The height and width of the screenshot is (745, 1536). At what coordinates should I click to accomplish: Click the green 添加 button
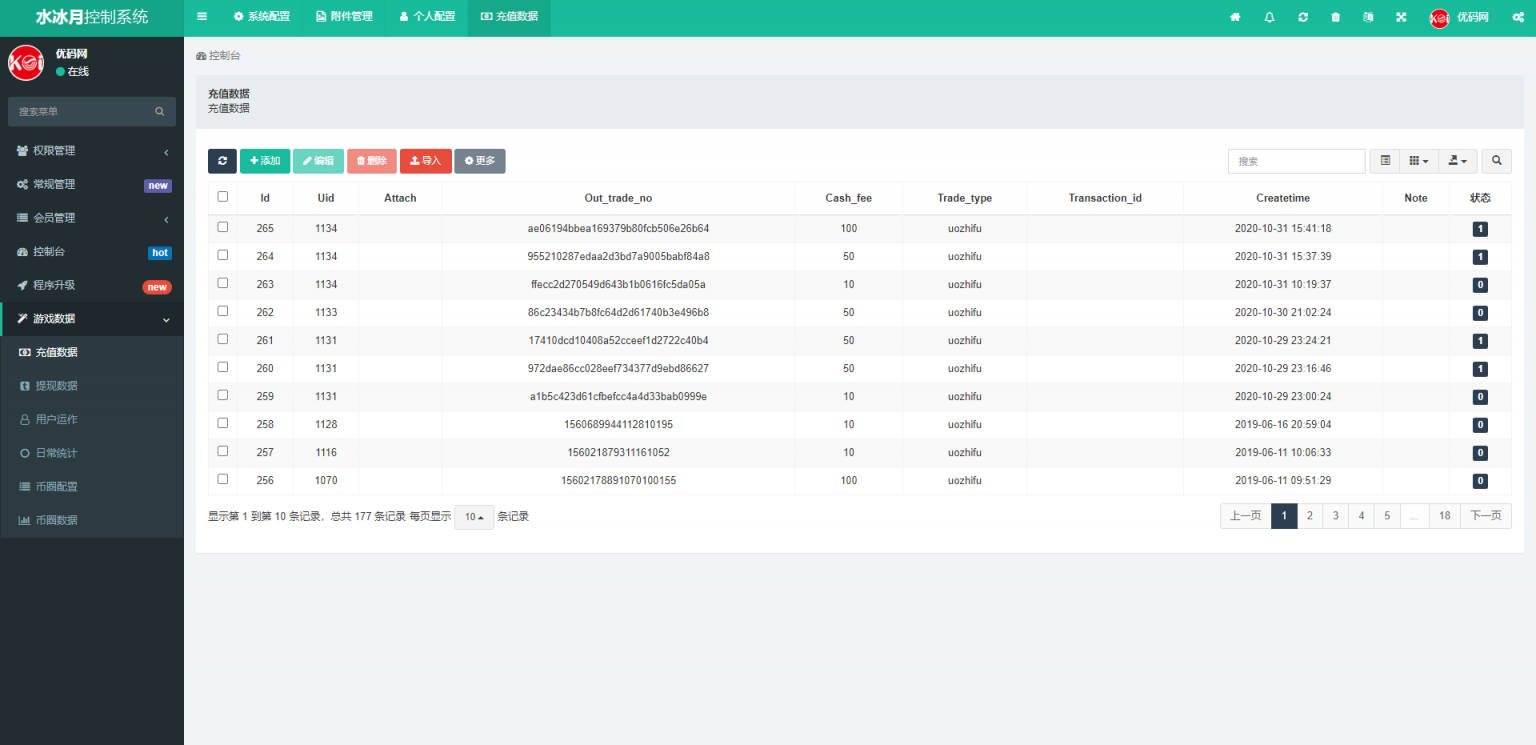(x=265, y=161)
